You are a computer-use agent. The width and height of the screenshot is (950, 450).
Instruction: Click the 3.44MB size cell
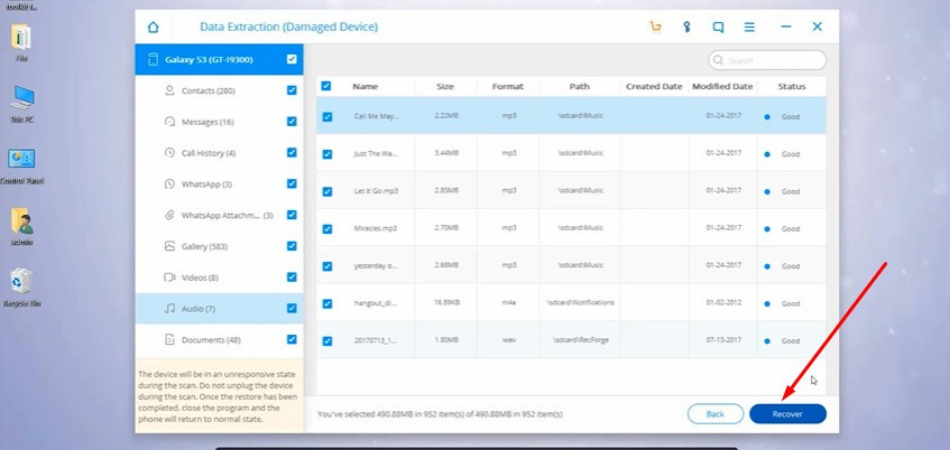(446, 153)
